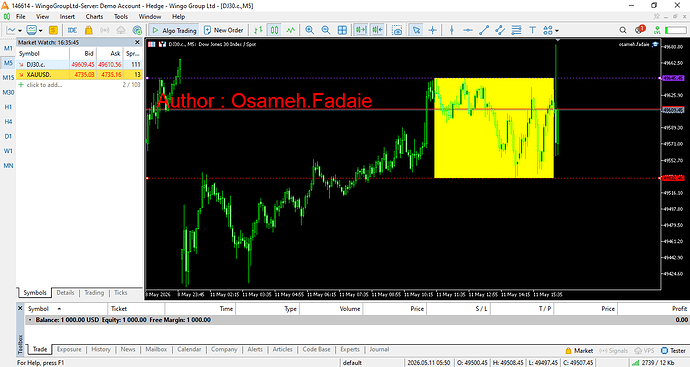The image size is (690, 367).
Task: Select the DJ30.c. symbol row
Action: 79,64
